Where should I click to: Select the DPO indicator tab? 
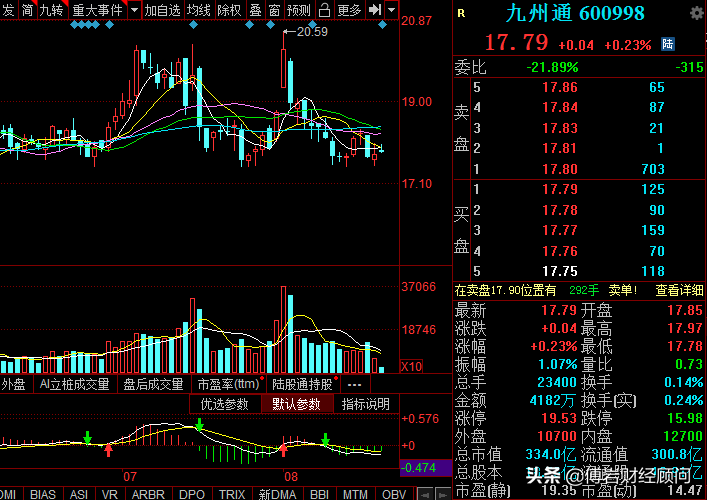click(x=192, y=494)
